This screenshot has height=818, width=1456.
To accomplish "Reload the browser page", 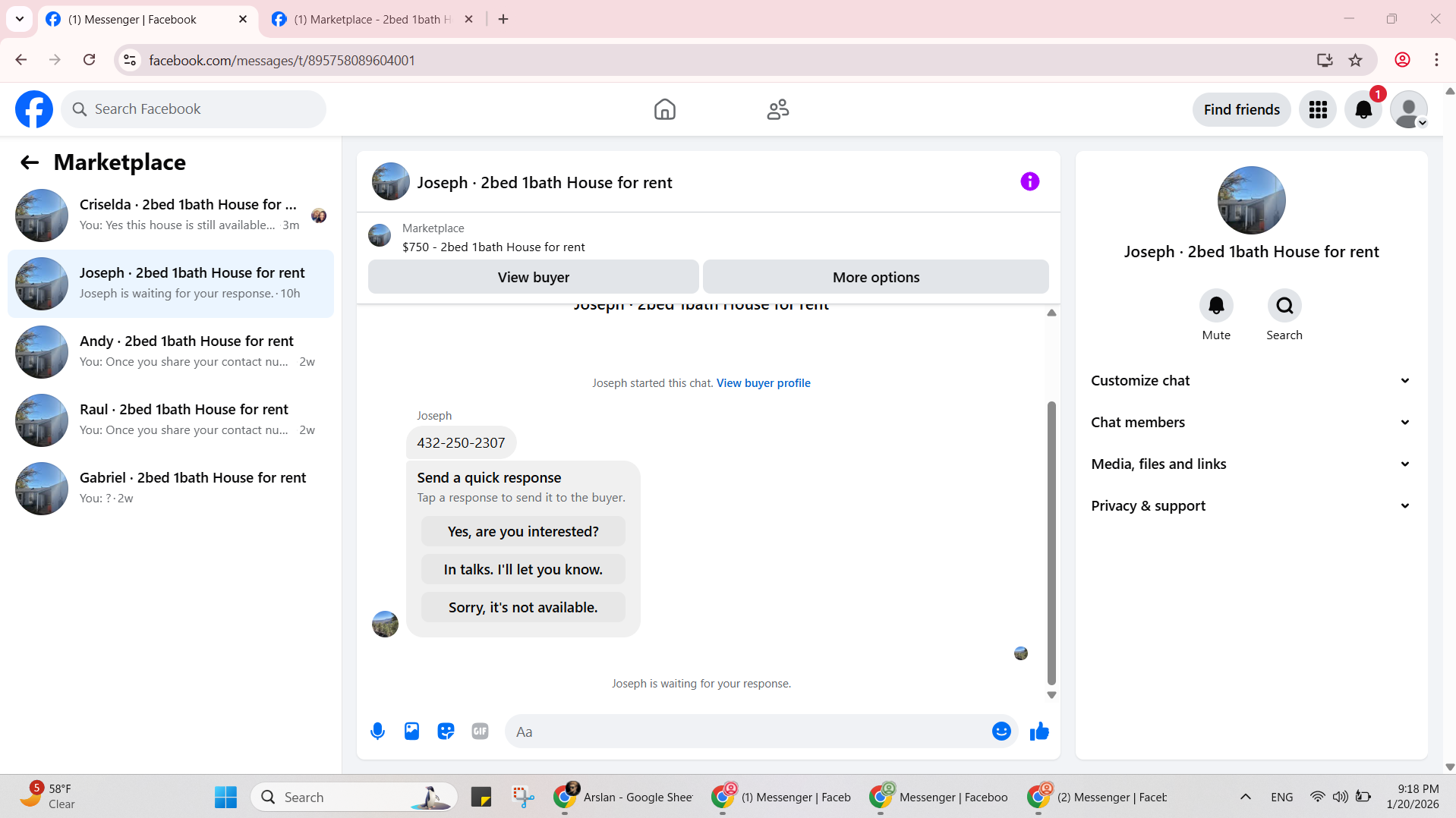I will coord(89,60).
